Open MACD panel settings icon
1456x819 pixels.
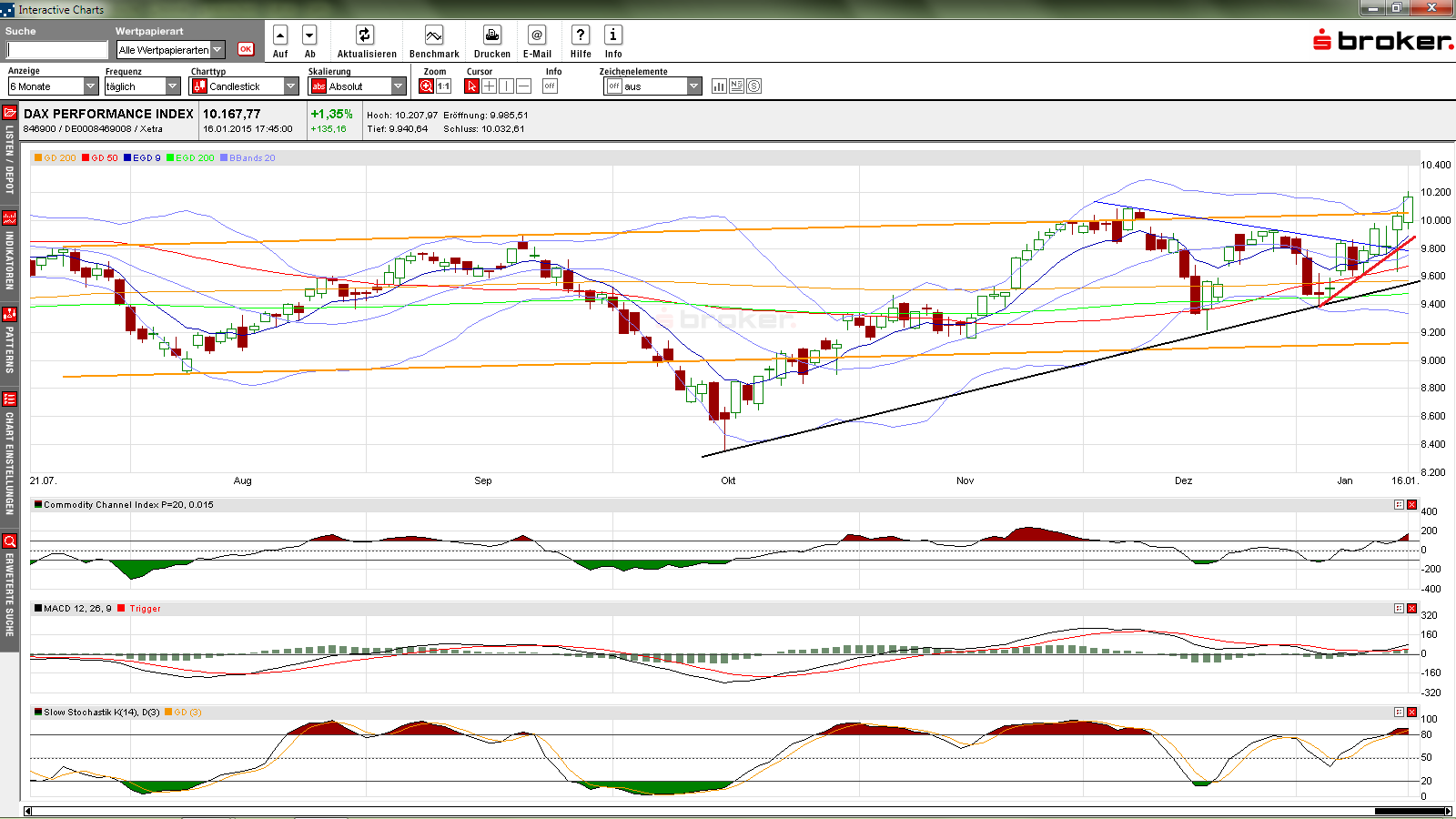point(1399,609)
